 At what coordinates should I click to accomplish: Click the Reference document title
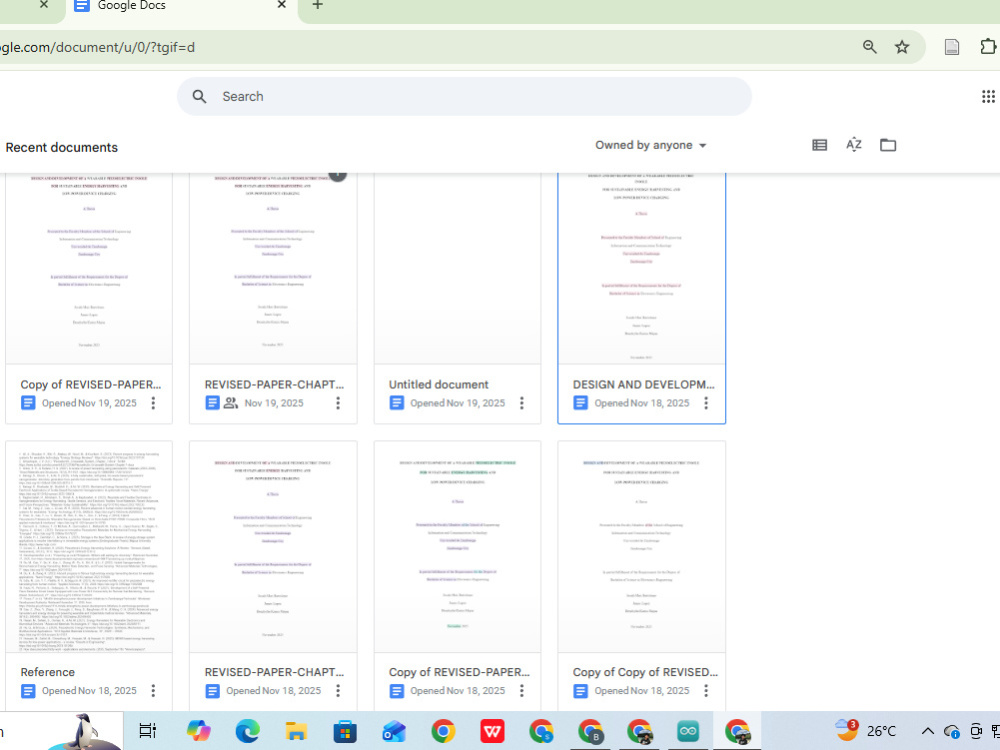tap(48, 672)
